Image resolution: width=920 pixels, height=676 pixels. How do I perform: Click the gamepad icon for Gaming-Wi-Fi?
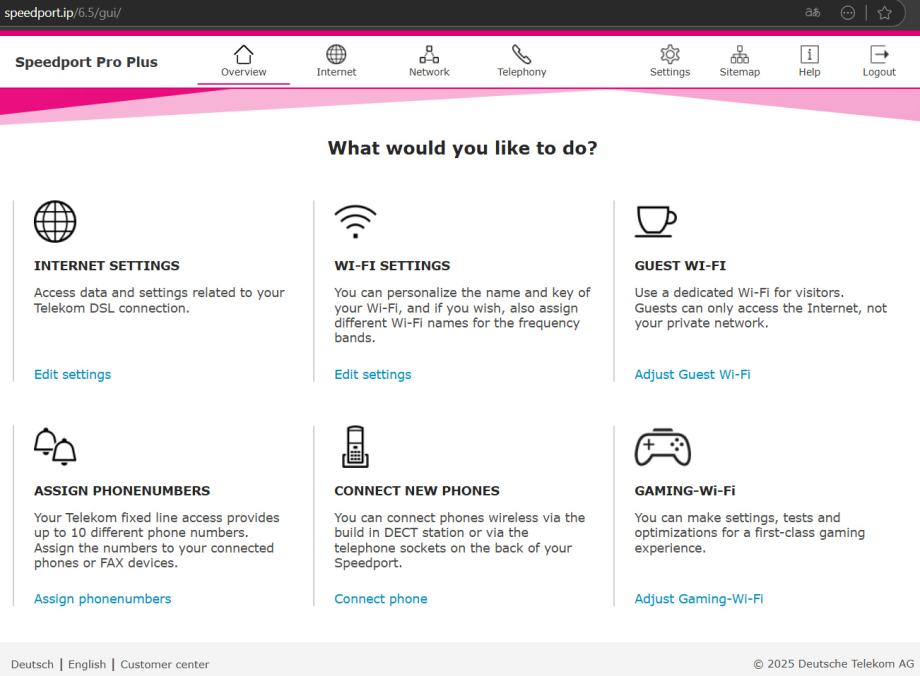(x=663, y=447)
